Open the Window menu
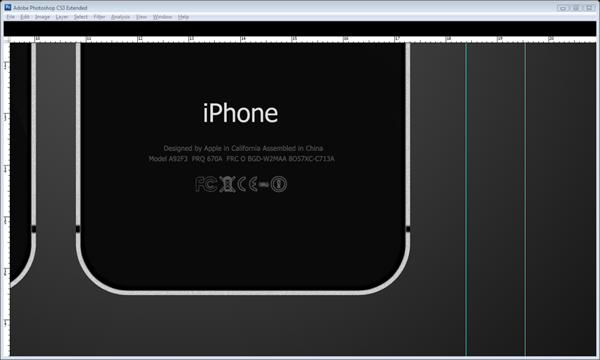The height and width of the screenshot is (360, 600). point(163,17)
